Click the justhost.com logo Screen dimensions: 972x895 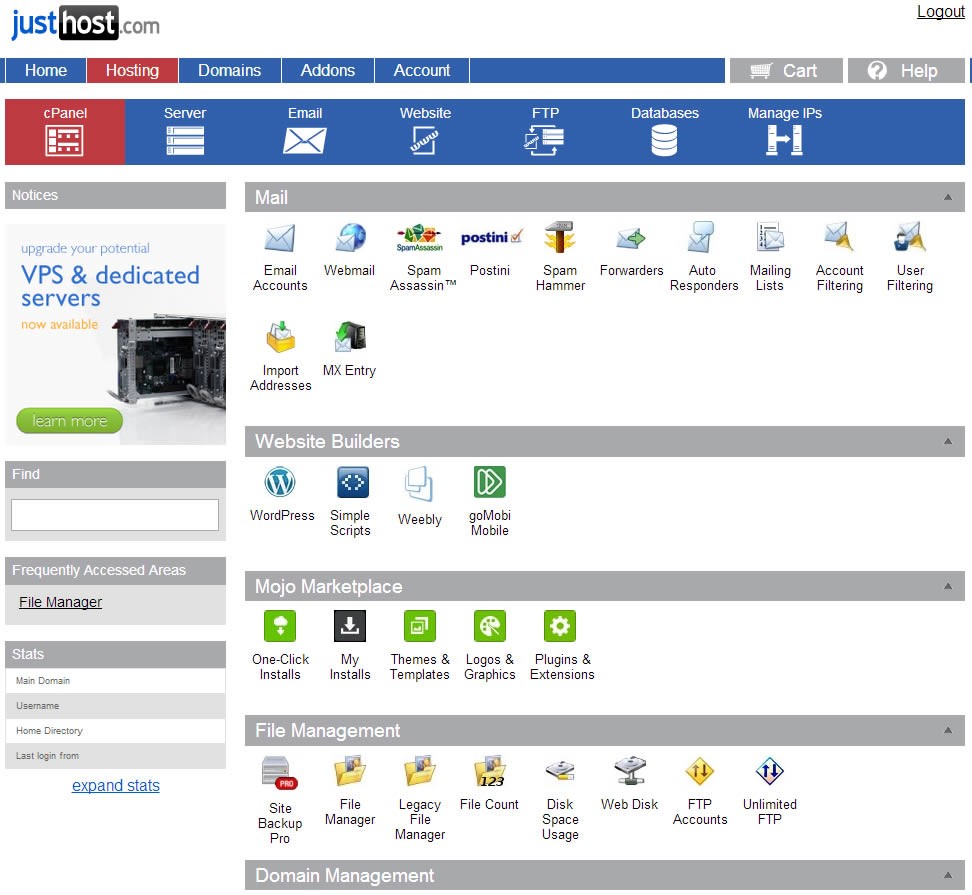pyautogui.click(x=85, y=24)
